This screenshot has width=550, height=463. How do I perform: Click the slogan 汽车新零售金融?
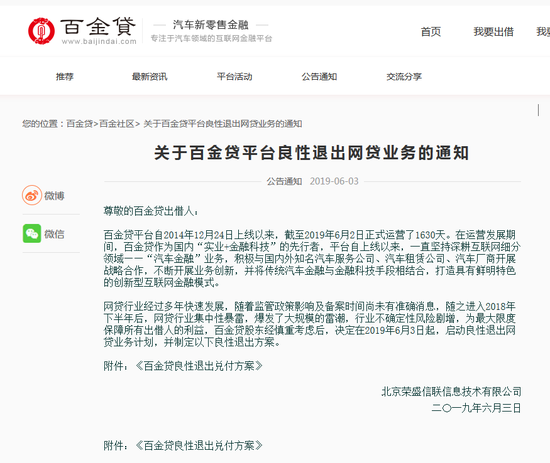[211, 25]
